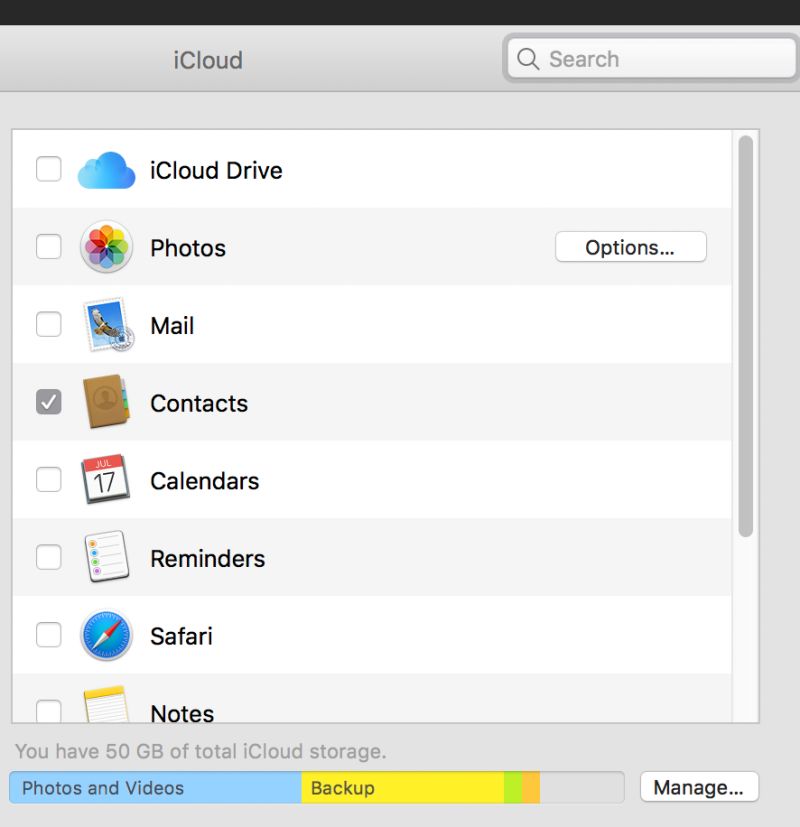Screen dimensions: 800x827
Task: Enable the Safari checkbox
Action: point(49,634)
